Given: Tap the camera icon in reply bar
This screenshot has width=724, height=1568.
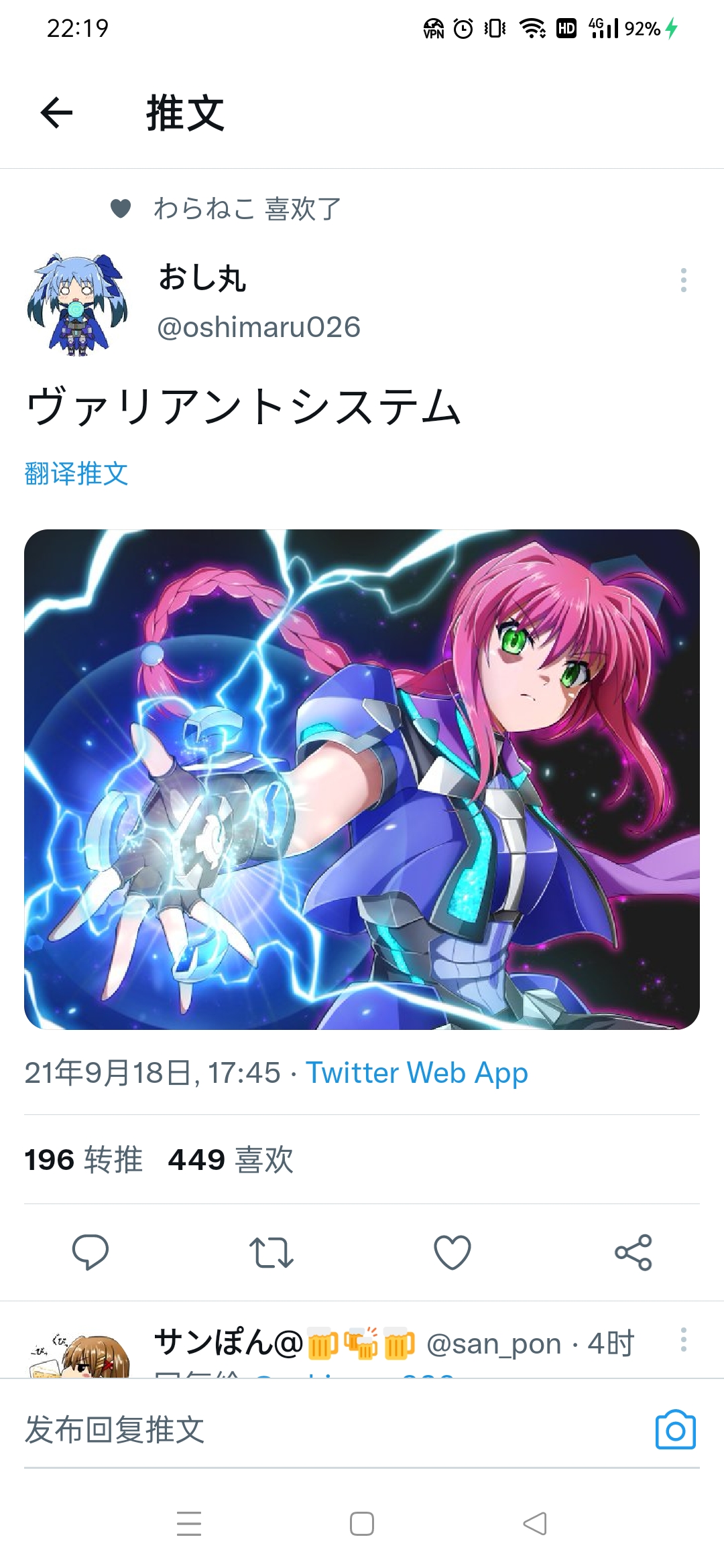Looking at the screenshot, I should click(x=675, y=1429).
